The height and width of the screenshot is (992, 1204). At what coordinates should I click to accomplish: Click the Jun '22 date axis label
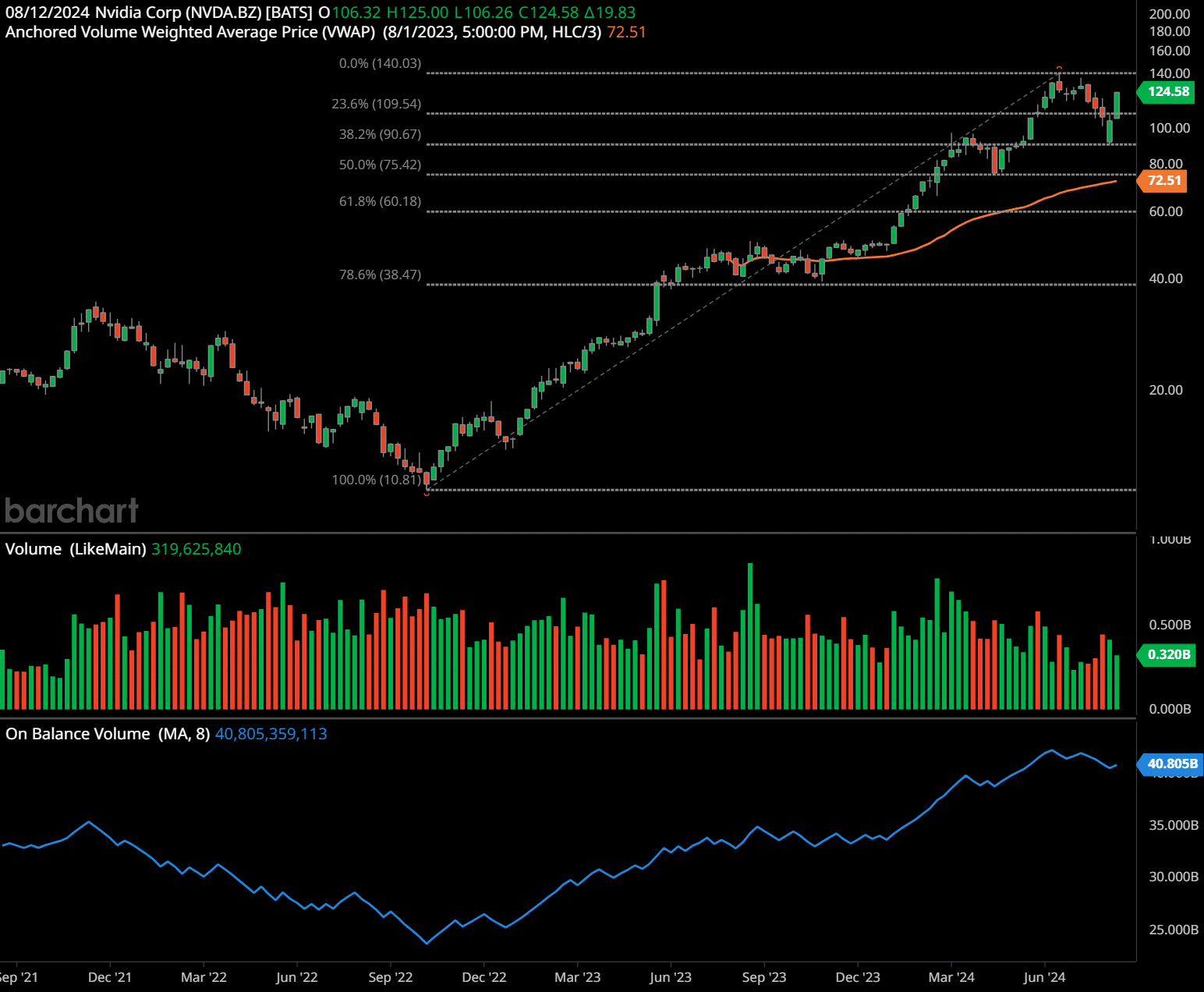click(297, 977)
